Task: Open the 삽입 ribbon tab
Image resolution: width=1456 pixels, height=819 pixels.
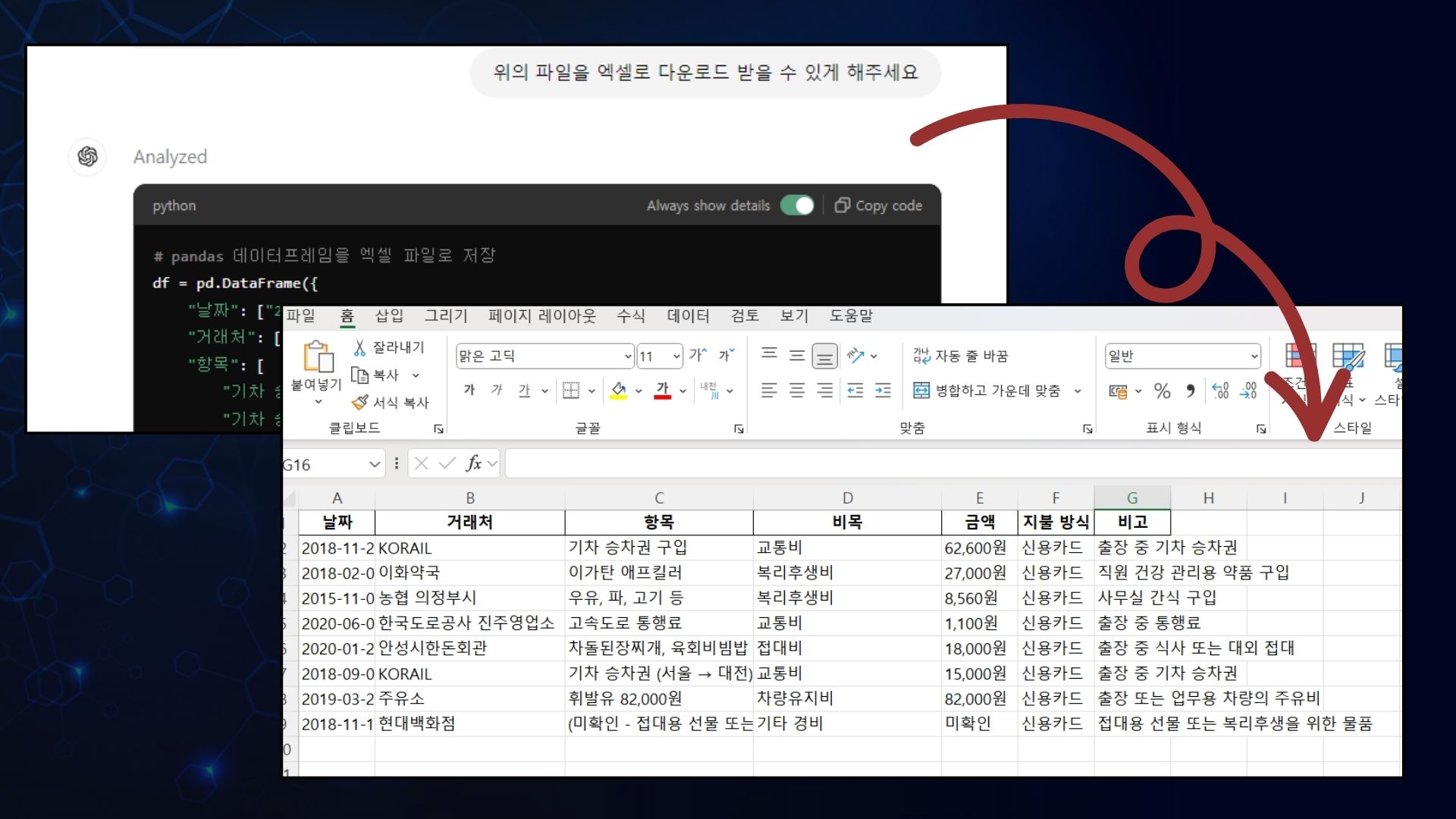Action: (x=389, y=316)
